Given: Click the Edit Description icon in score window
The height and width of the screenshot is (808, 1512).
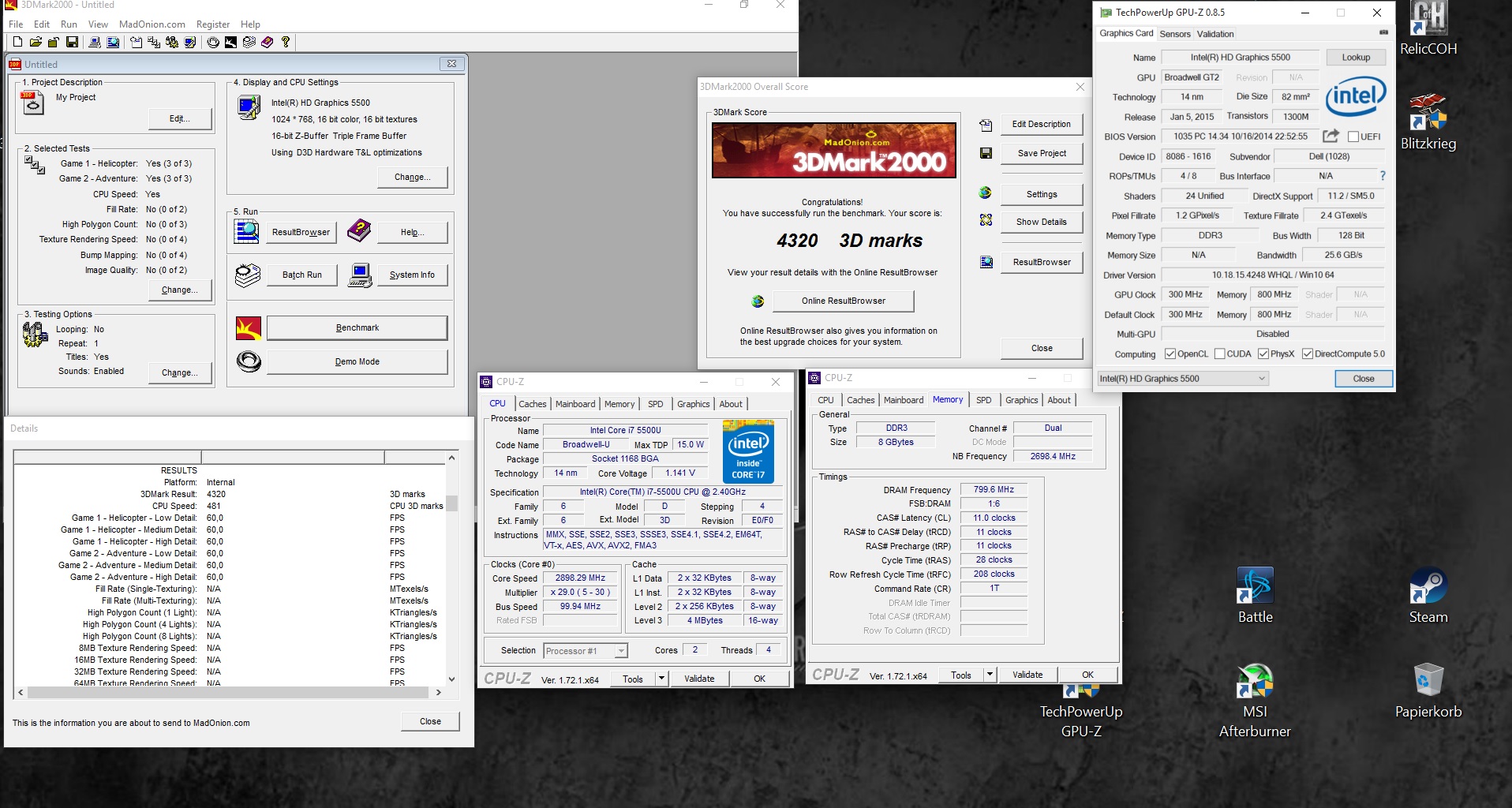Looking at the screenshot, I should [x=986, y=125].
